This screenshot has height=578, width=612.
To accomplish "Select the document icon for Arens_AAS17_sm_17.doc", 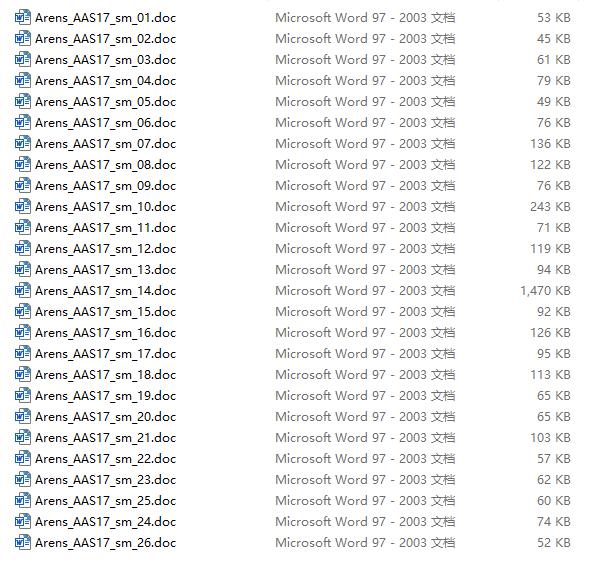I will pyautogui.click(x=23, y=354).
